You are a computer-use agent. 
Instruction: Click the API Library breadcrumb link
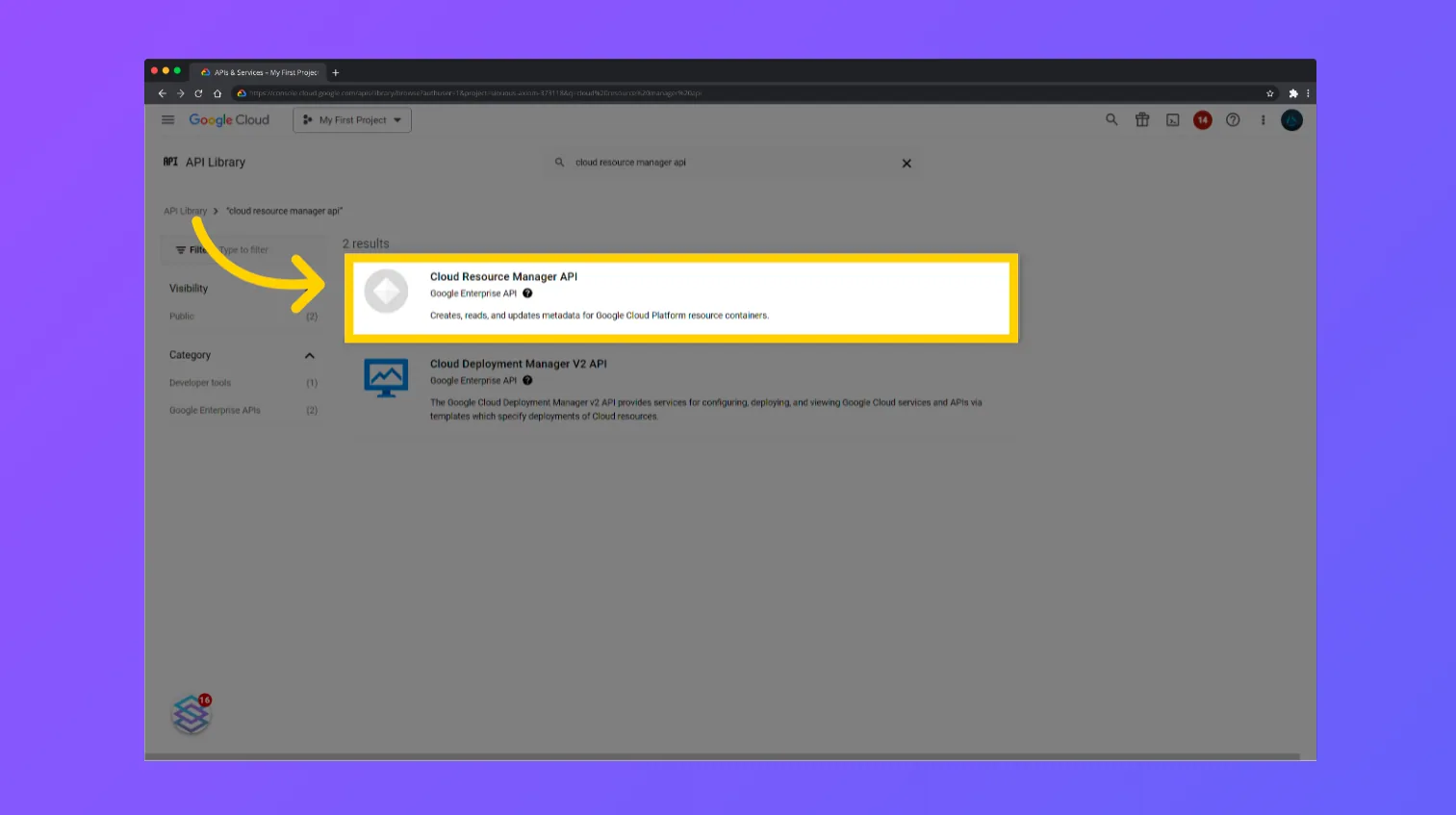tap(185, 211)
